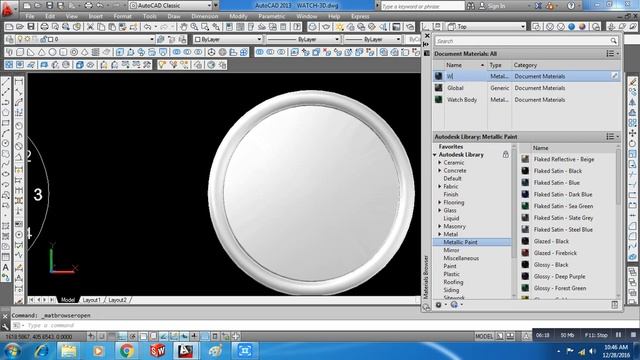Select the Cone solid tool

(x=42, y=52)
